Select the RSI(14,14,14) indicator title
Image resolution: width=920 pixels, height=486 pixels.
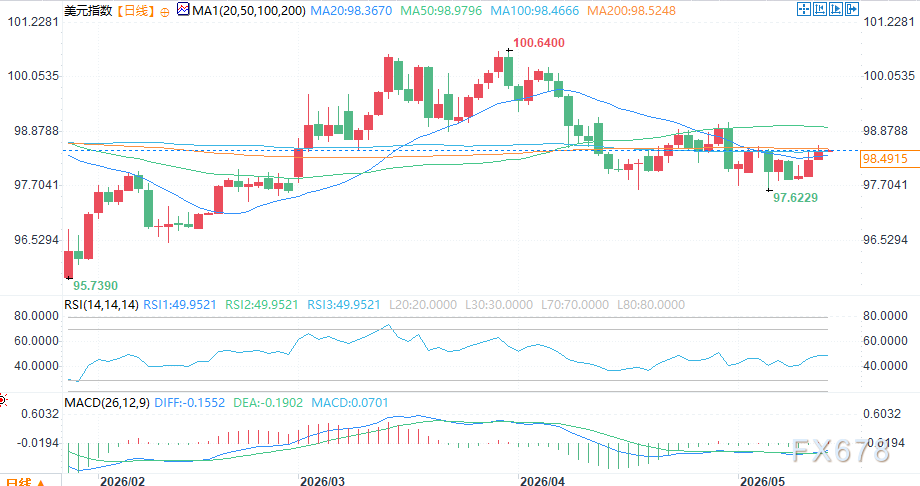tap(102, 305)
